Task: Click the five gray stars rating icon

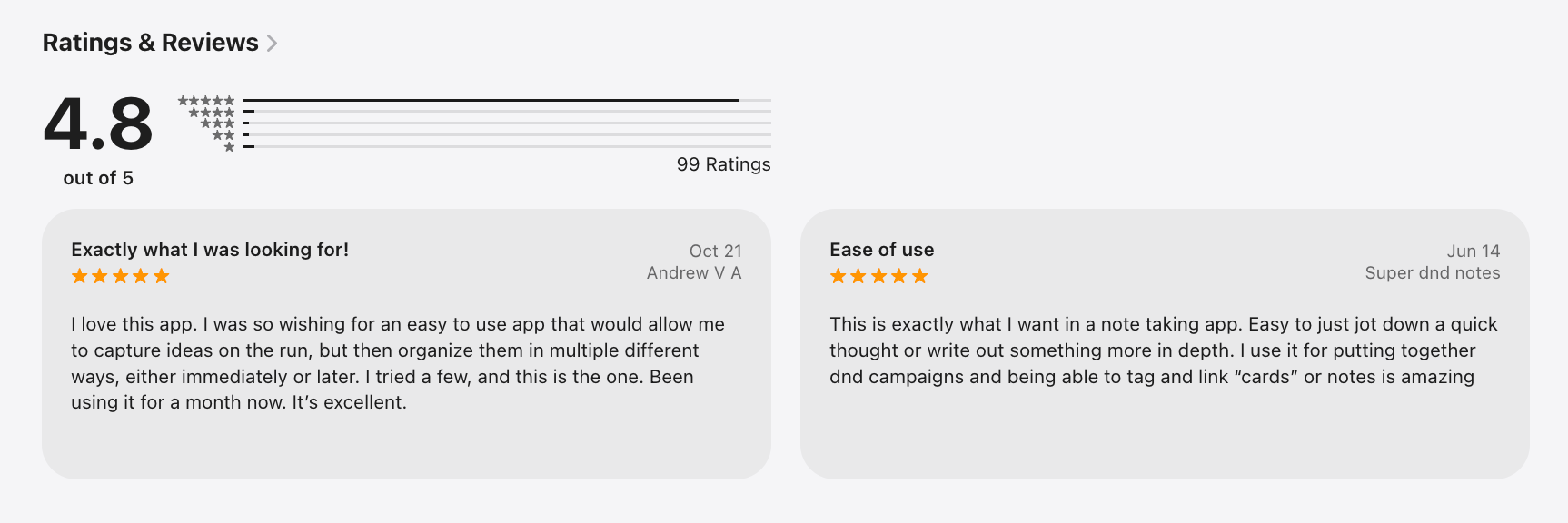Action: tap(207, 100)
